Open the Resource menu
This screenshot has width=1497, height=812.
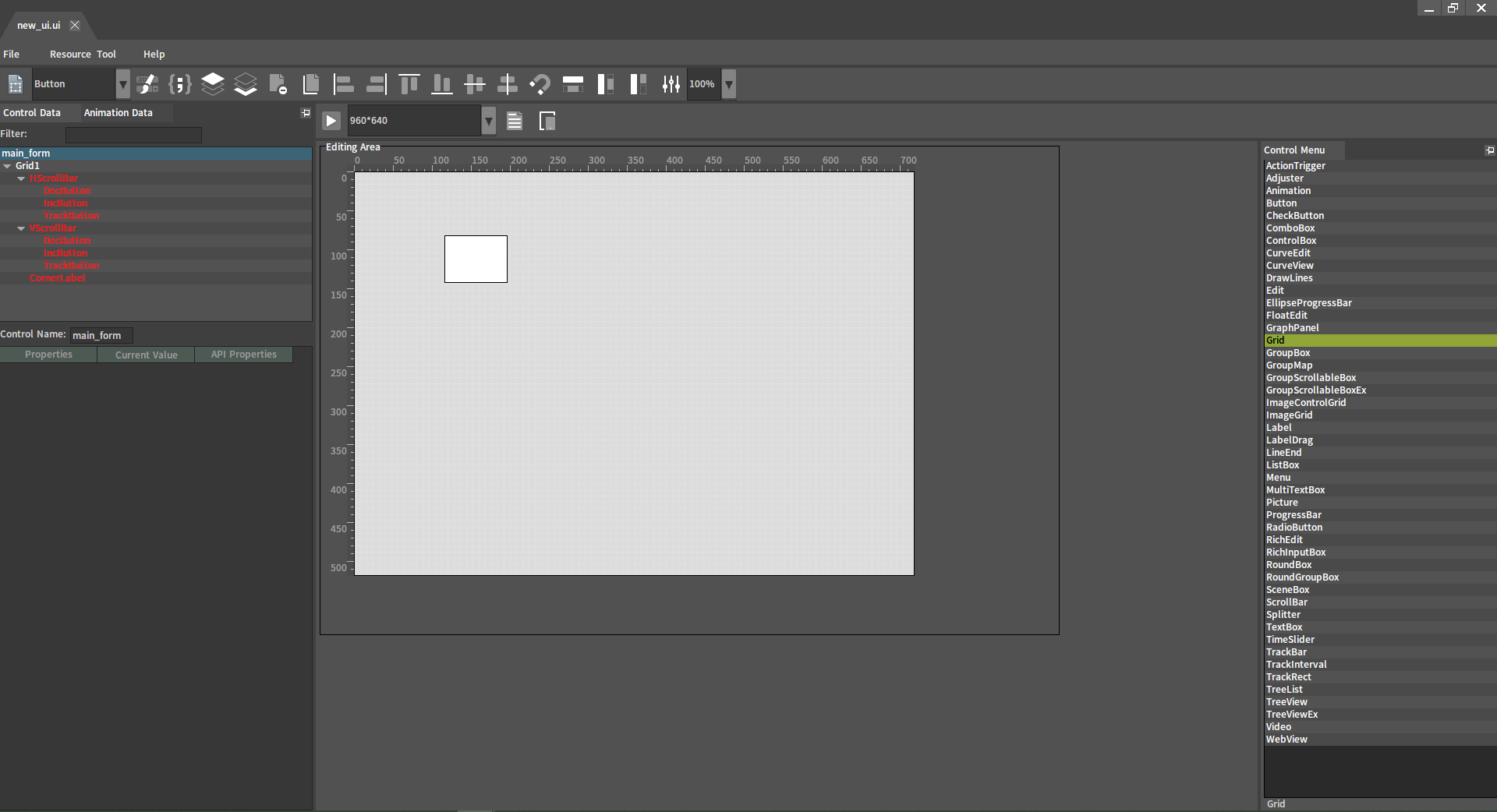(x=70, y=55)
